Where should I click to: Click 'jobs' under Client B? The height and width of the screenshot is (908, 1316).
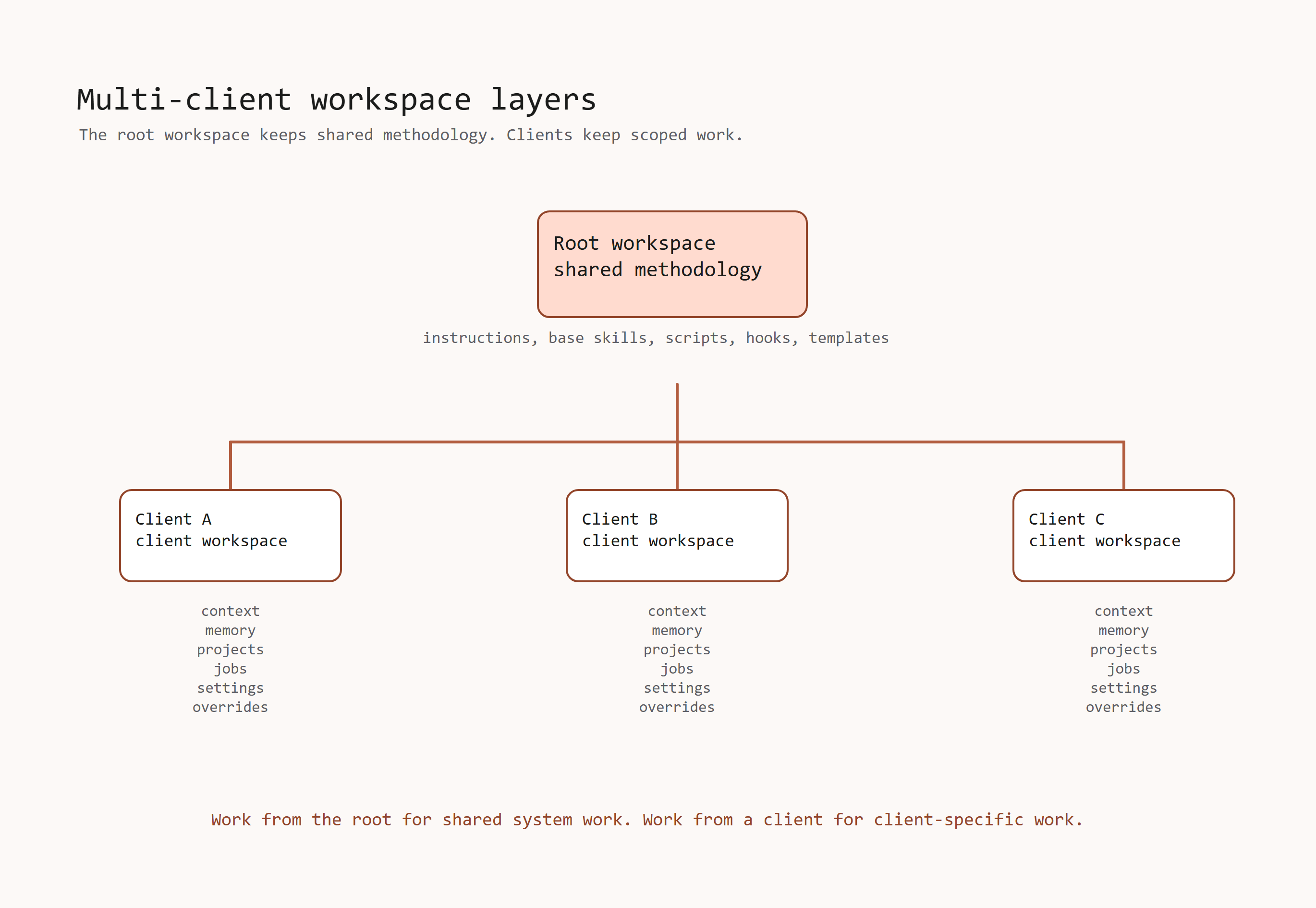pyautogui.click(x=677, y=669)
